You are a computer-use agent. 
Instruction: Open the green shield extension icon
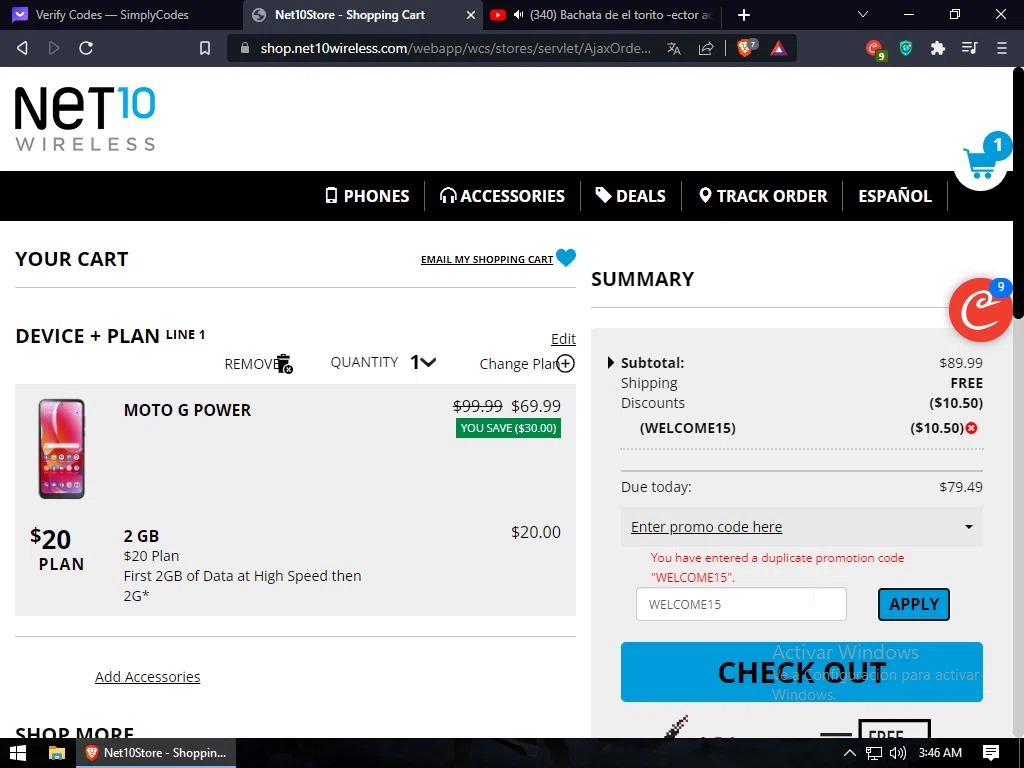pos(906,48)
